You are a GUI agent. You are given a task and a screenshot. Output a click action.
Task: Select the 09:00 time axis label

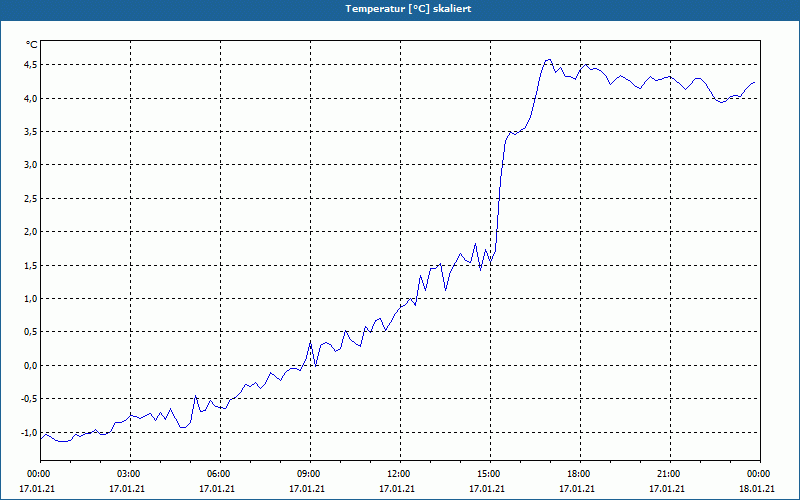pos(310,474)
